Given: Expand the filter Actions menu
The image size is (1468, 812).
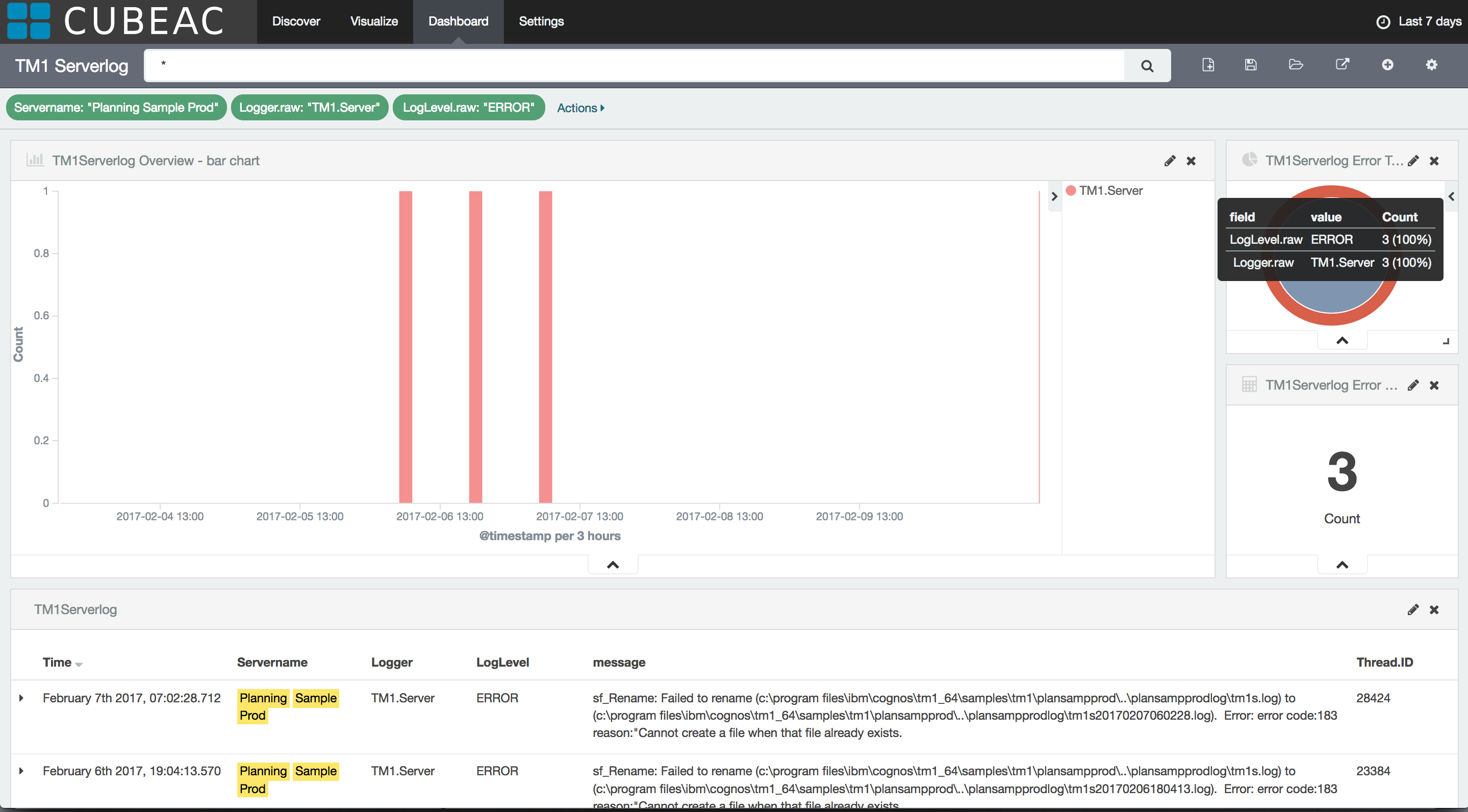Looking at the screenshot, I should pyautogui.click(x=580, y=108).
